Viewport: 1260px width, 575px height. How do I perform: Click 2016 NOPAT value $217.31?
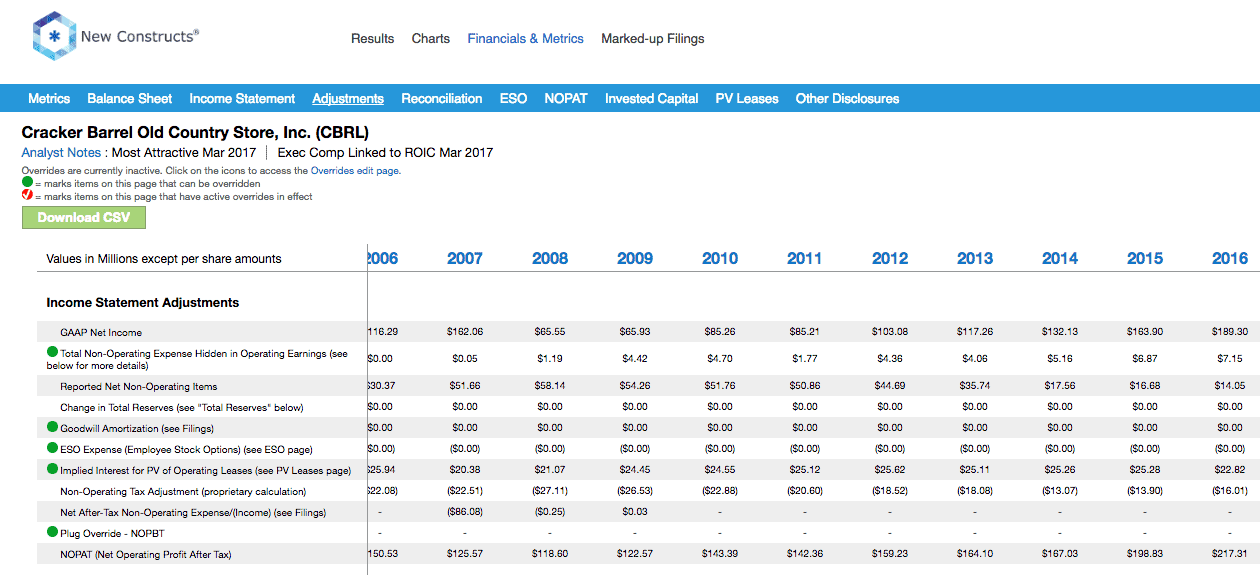(x=1230, y=554)
